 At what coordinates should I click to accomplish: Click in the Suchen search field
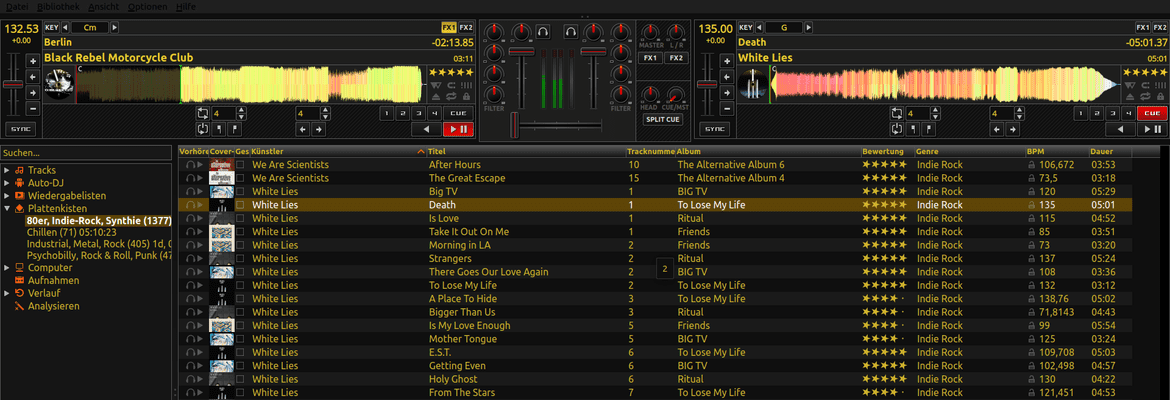click(86, 152)
